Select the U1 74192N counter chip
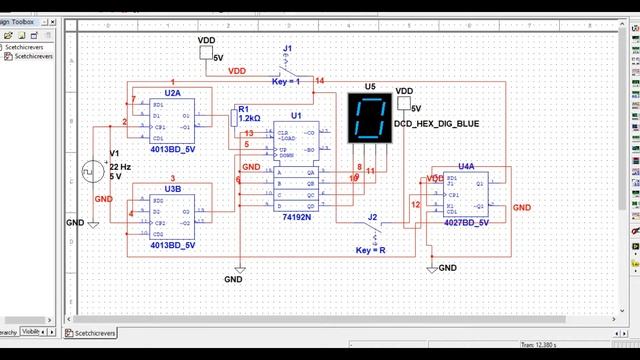The height and width of the screenshot is (360, 640). 296,167
